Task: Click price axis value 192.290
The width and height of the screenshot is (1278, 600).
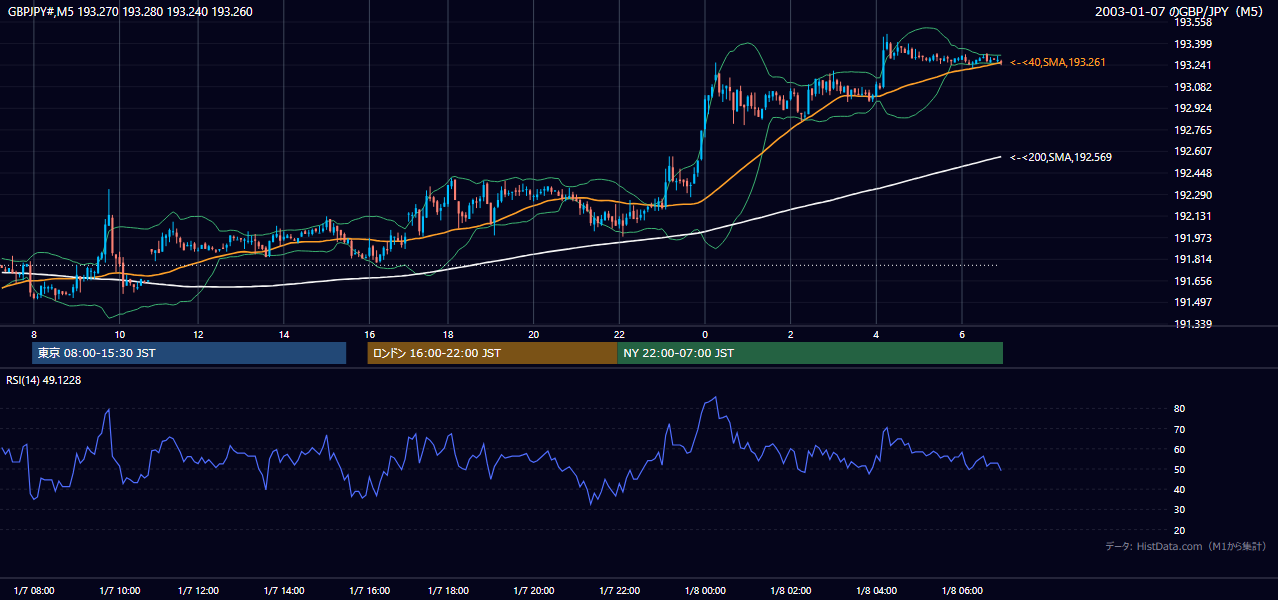Action: [1192, 195]
